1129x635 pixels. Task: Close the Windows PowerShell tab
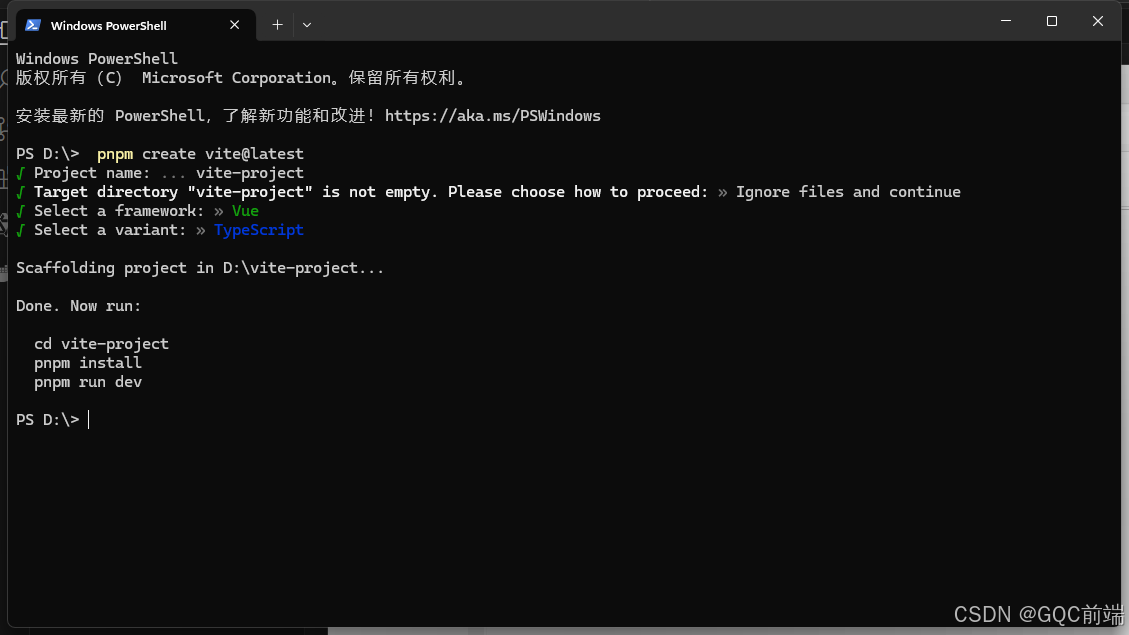click(234, 25)
